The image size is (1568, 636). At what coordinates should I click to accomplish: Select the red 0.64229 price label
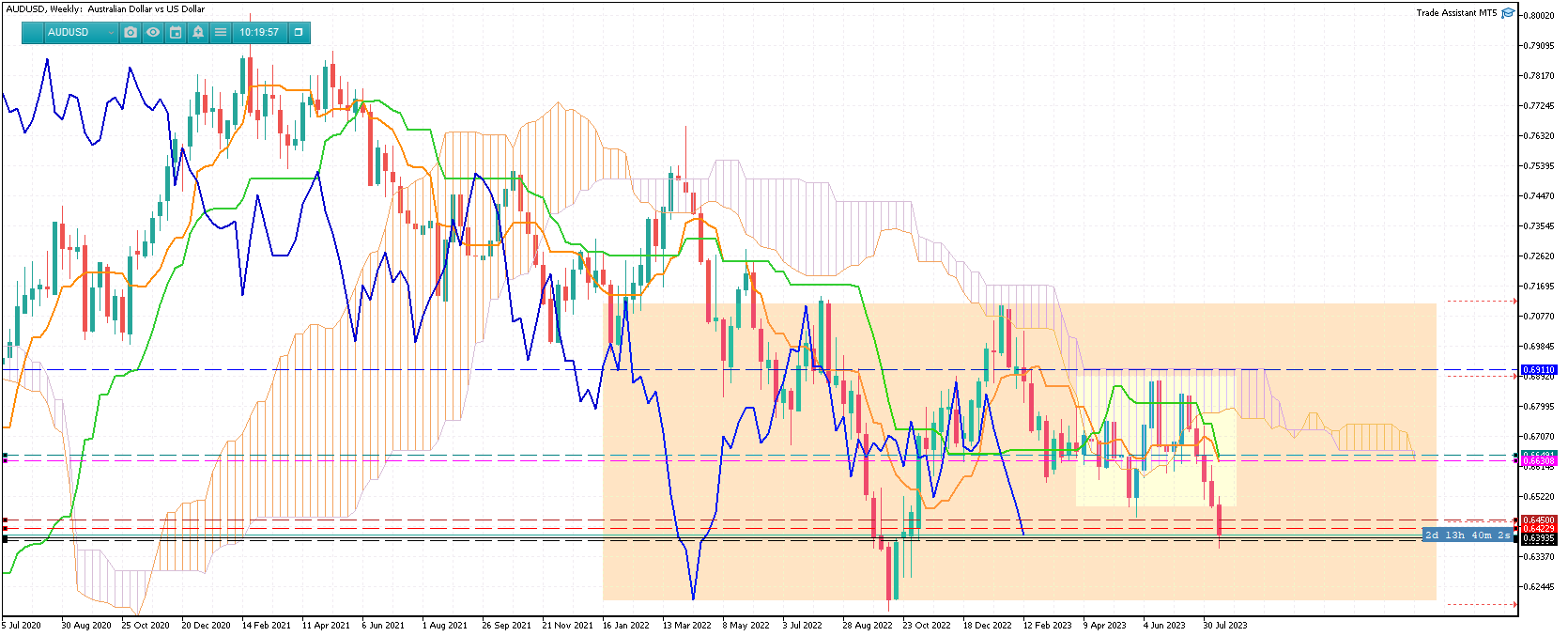tap(1538, 529)
